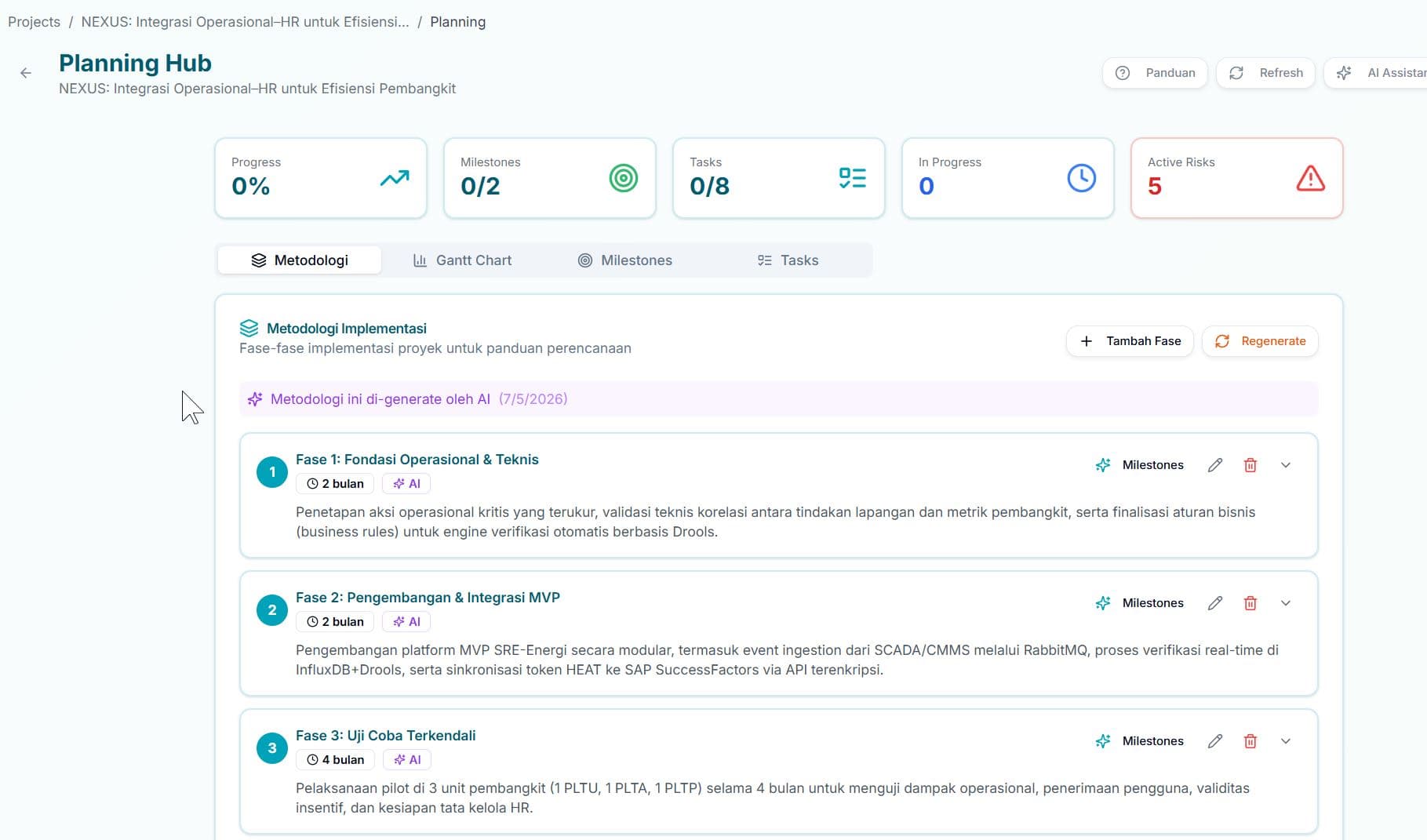Open the Fase 2: Pengembangan & Integrasi MVP title
The image size is (1427, 840).
tap(428, 598)
